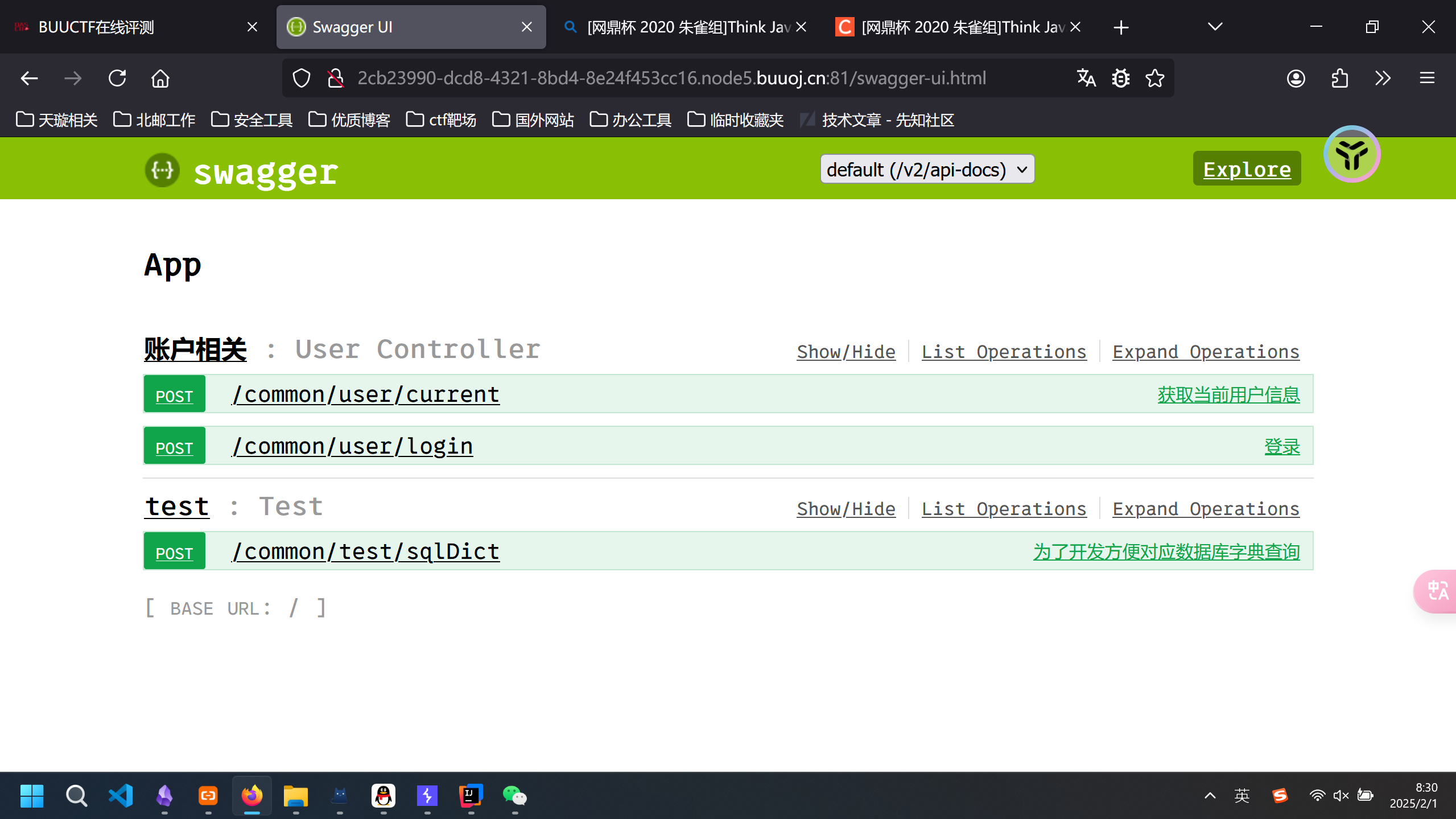Click the tracking protection shield icon

(x=302, y=78)
